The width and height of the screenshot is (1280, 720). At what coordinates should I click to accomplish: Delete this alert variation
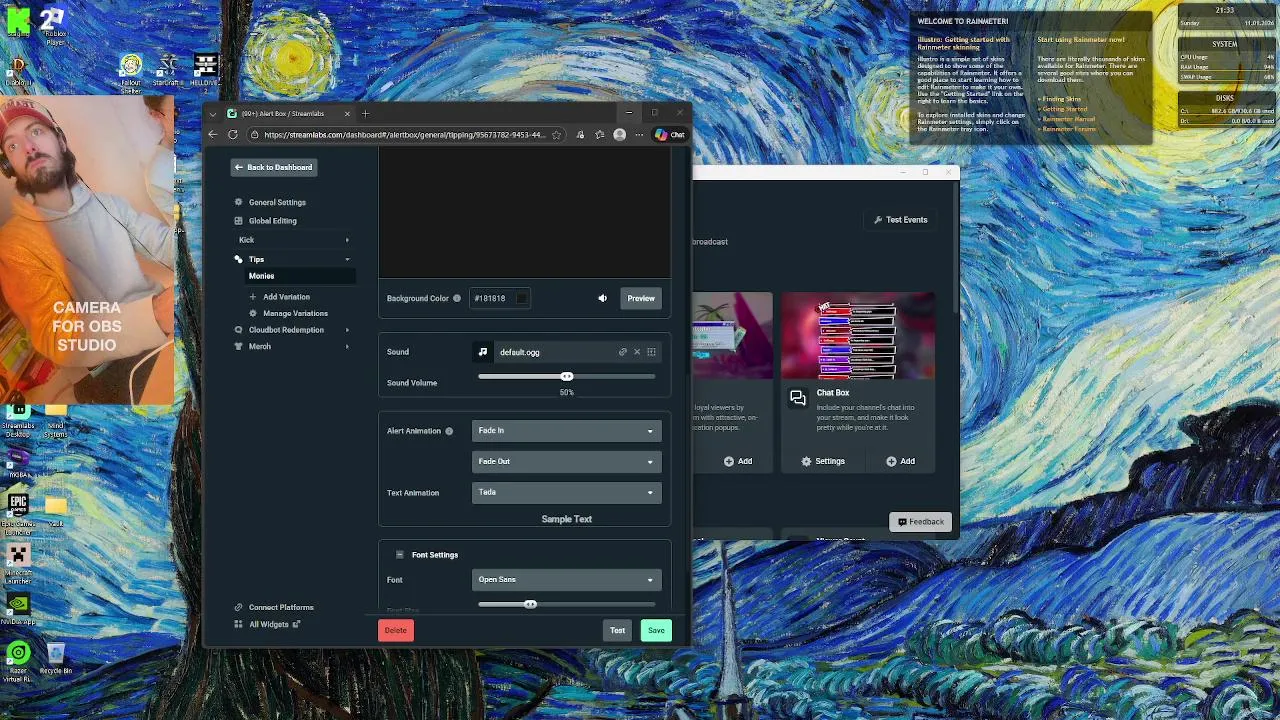(x=396, y=630)
